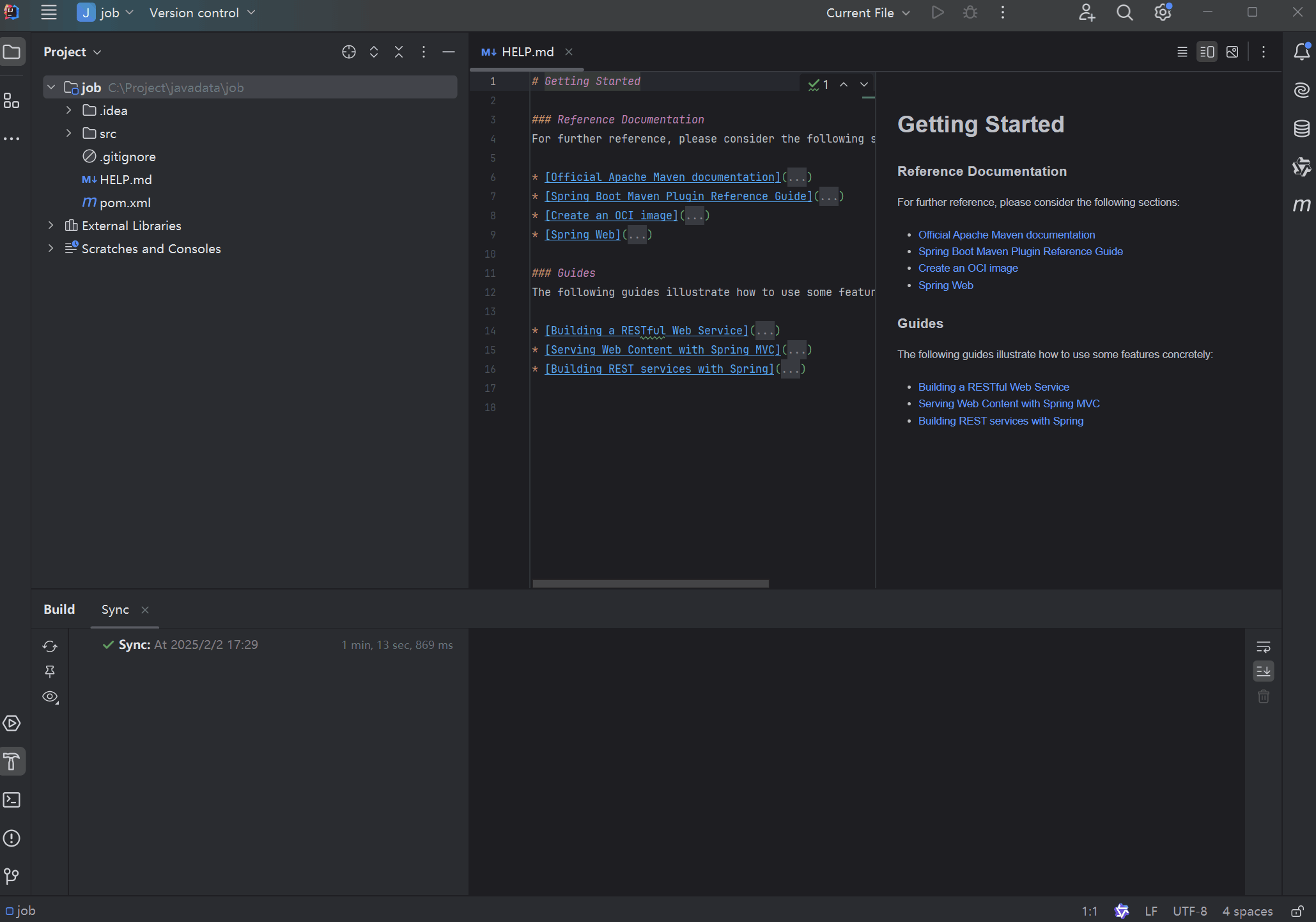This screenshot has height=922, width=1316.
Task: Open the Notifications bell
Action: [x=1302, y=52]
